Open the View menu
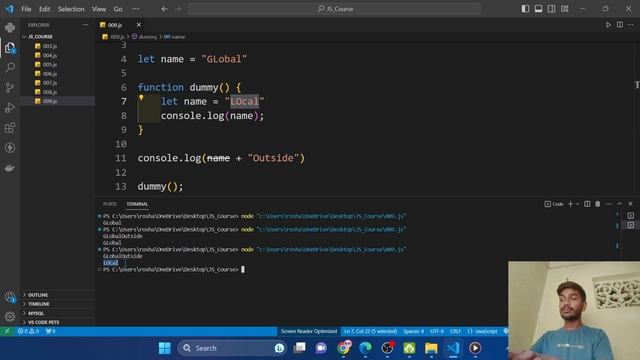This screenshot has height=360, width=640. click(99, 9)
